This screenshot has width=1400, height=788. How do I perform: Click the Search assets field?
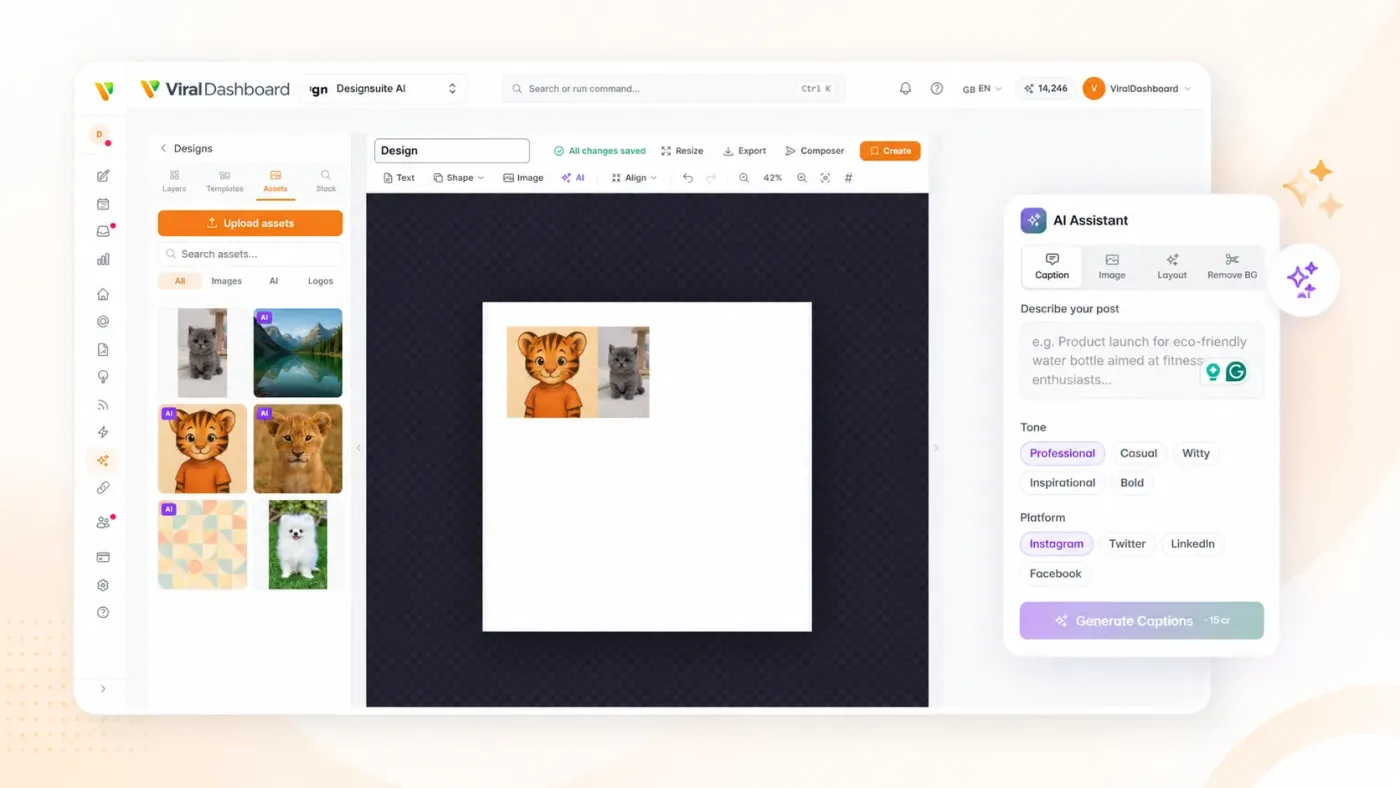250,254
